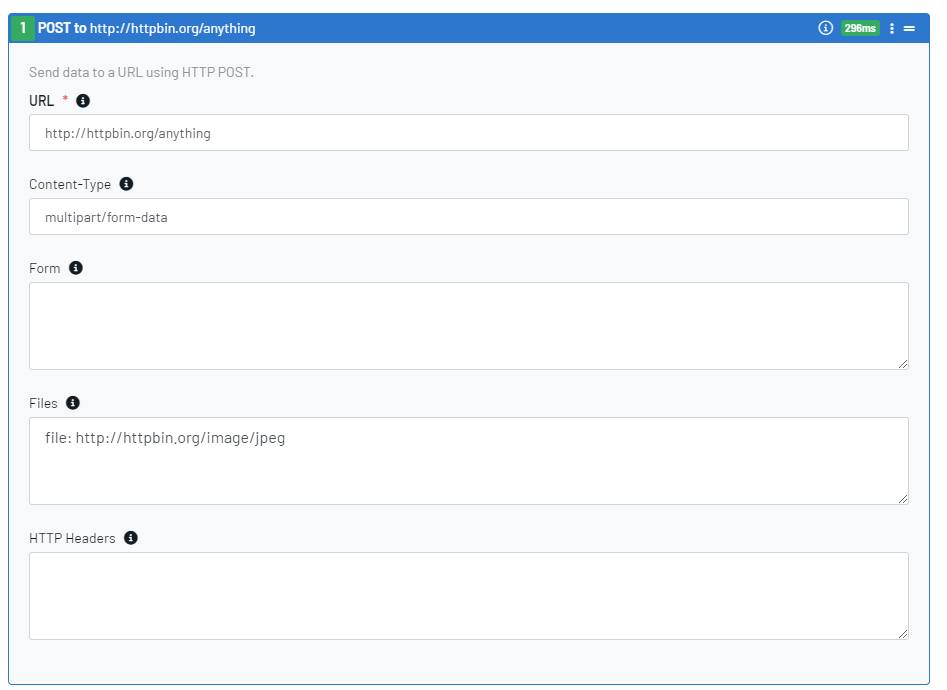Image resolution: width=947 pixels, height=690 pixels.
Task: Click the info icon in the blue header
Action: (825, 28)
